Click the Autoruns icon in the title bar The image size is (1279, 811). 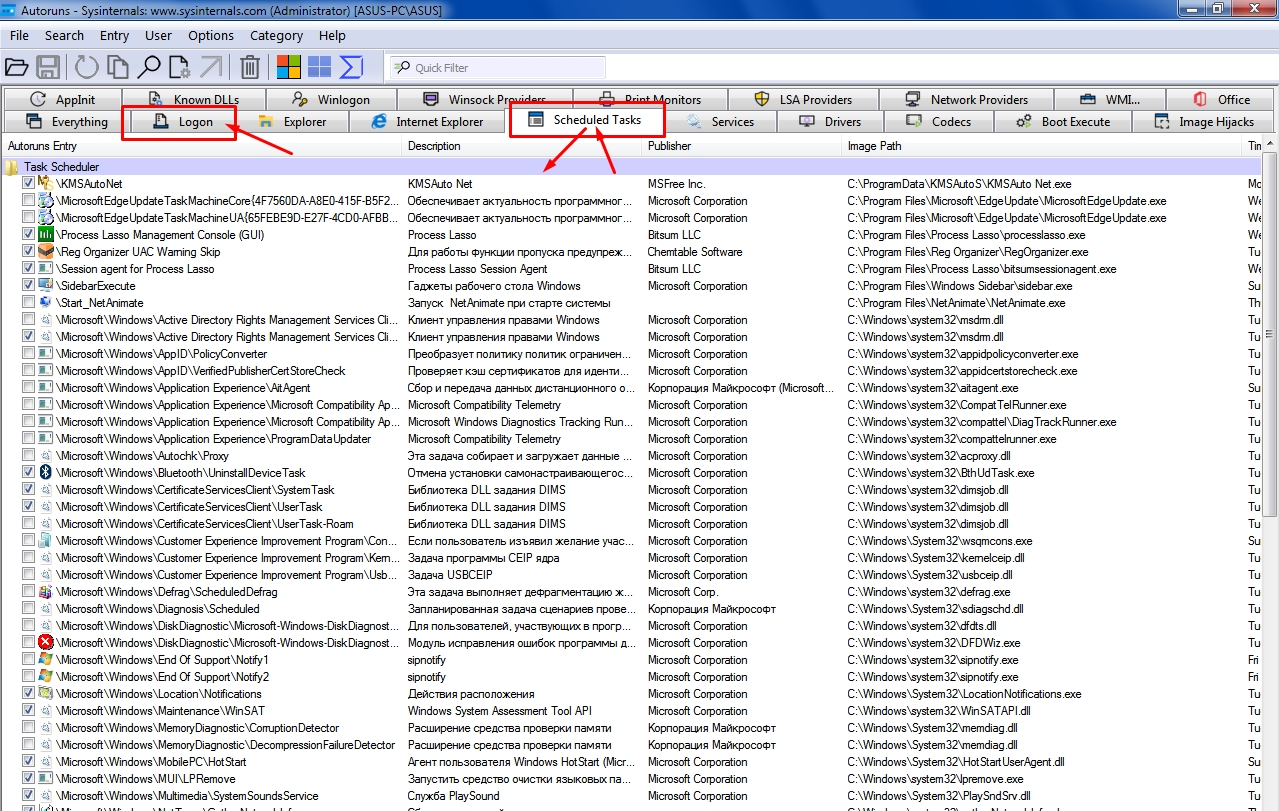[x=9, y=9]
